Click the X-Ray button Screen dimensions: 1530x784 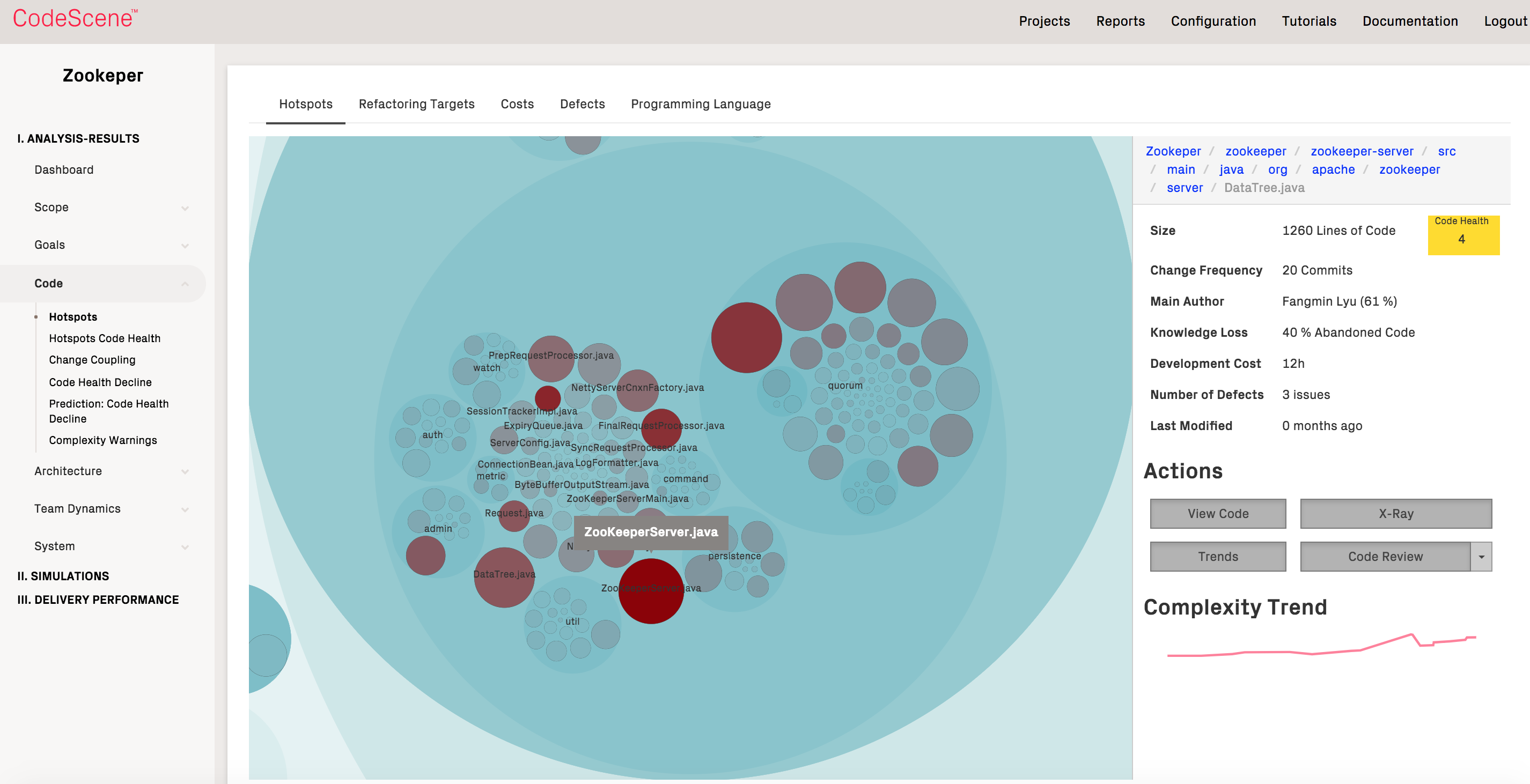pos(1396,514)
